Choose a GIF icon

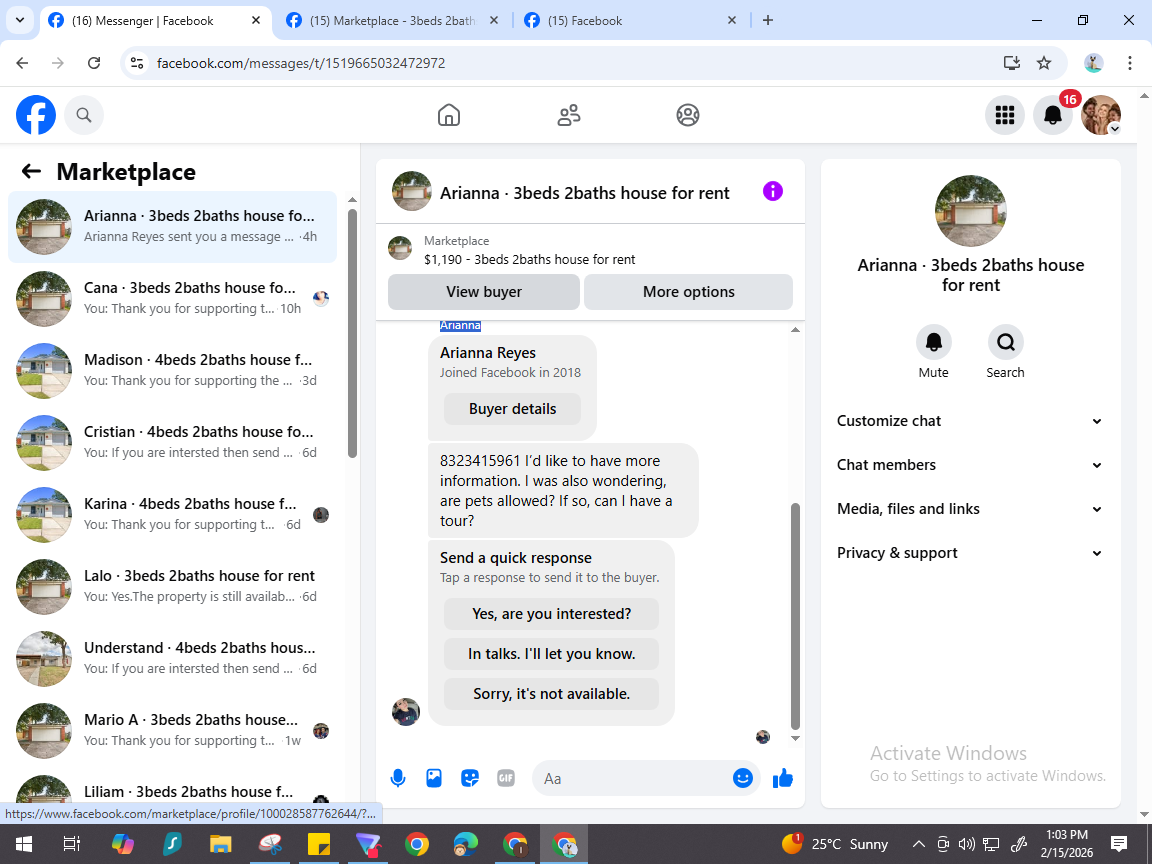click(x=505, y=778)
